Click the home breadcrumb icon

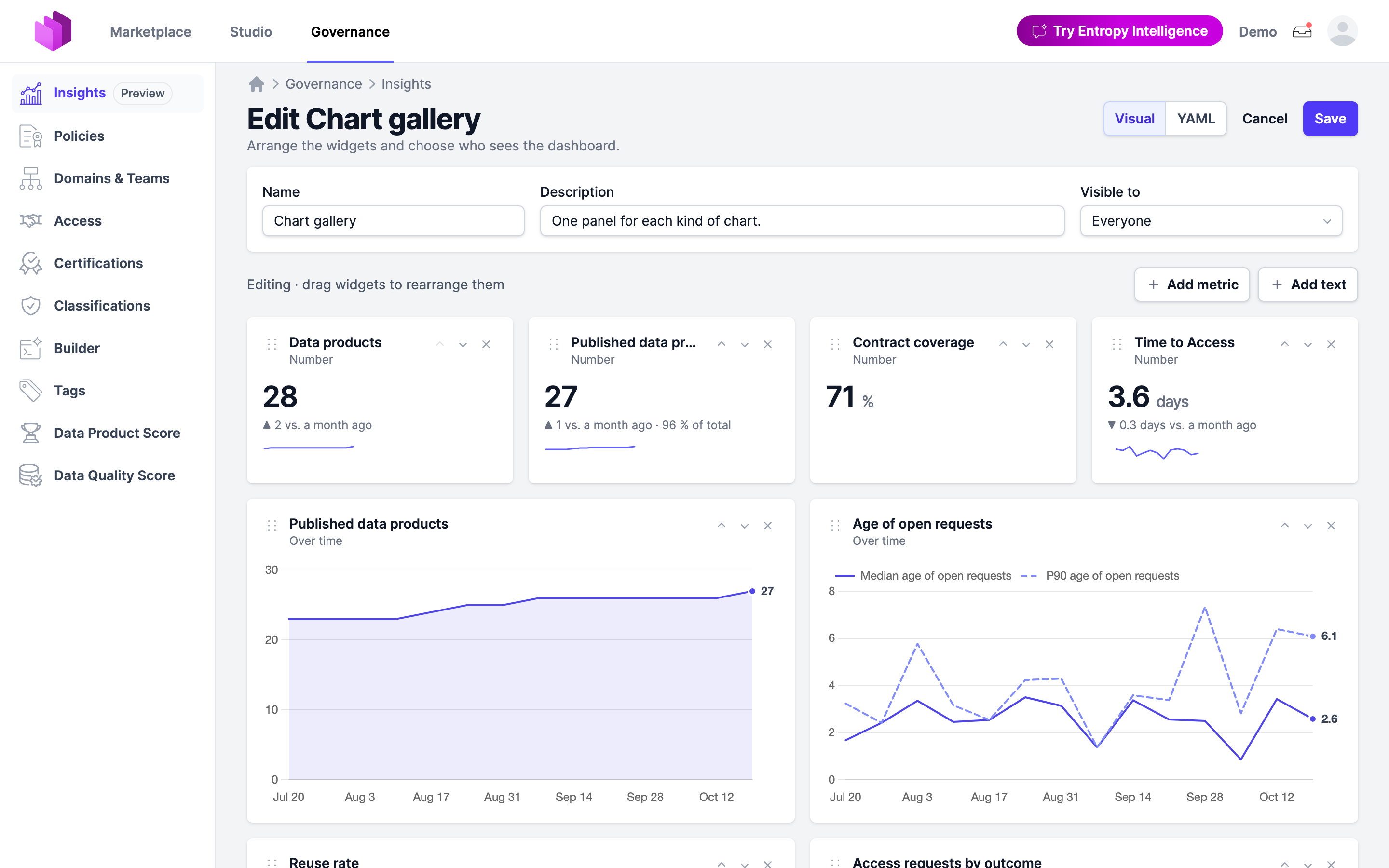257,84
